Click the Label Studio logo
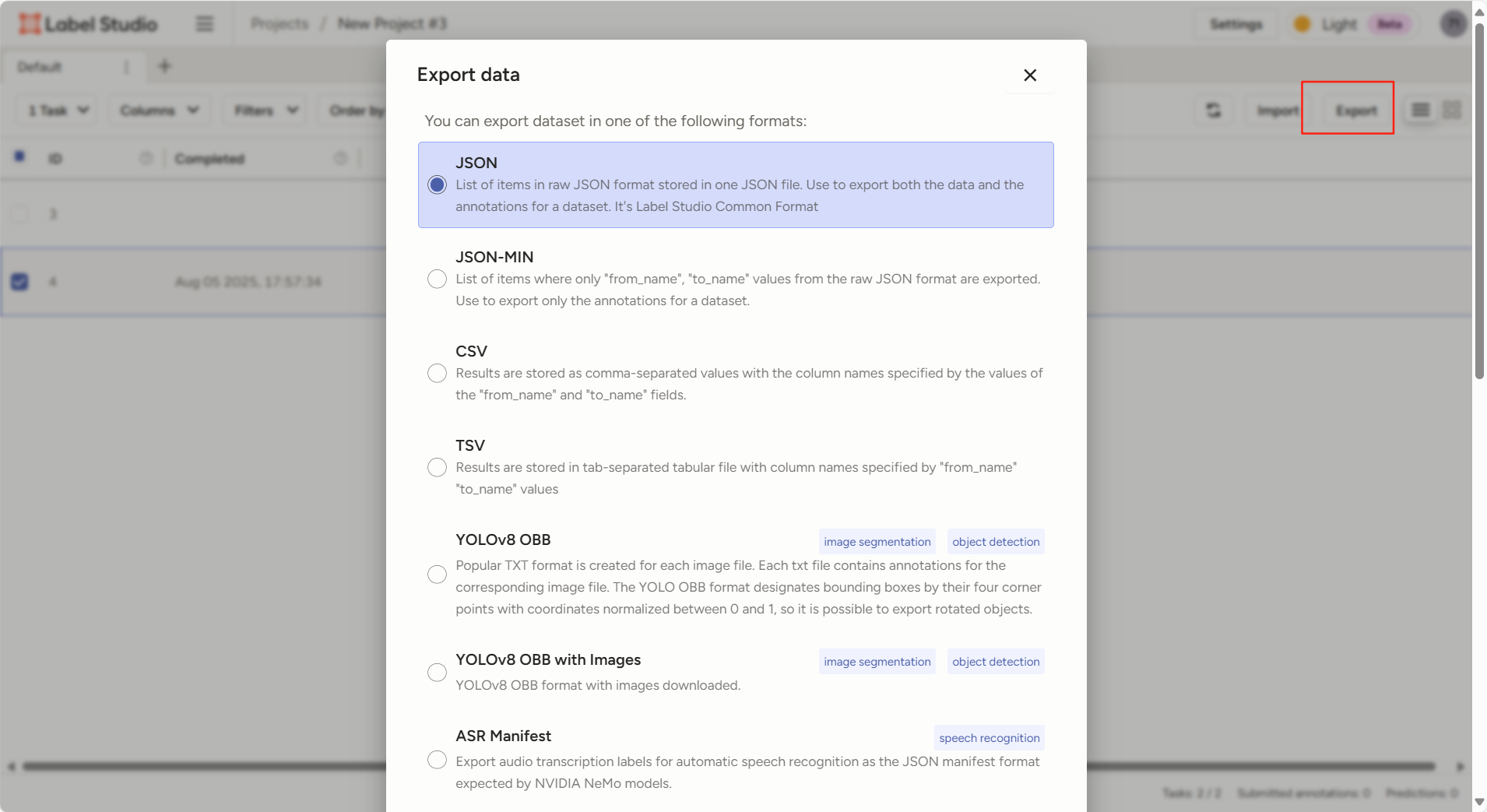This screenshot has height=812, width=1487. click(88, 24)
